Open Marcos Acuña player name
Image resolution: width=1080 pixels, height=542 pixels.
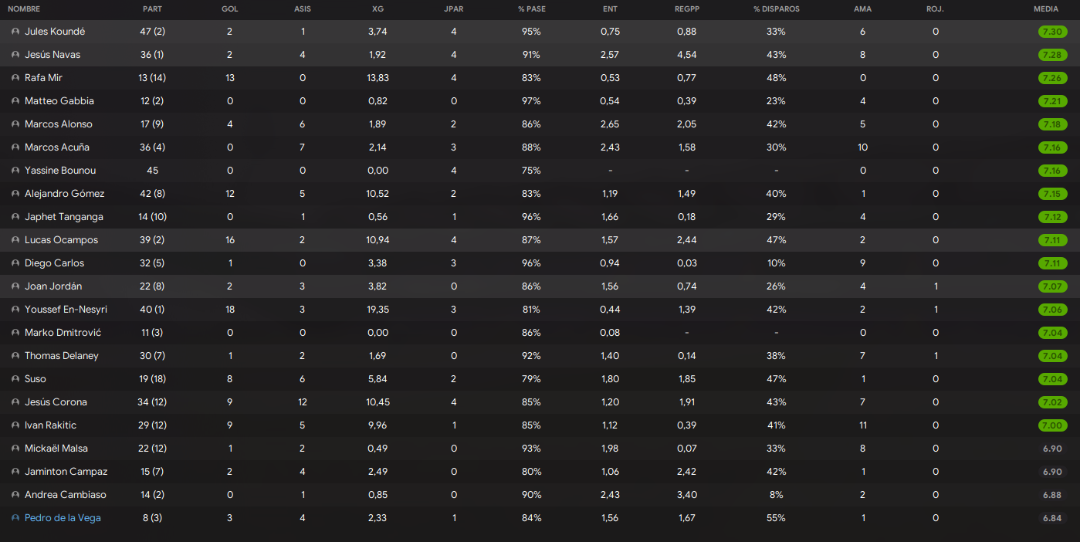pos(57,147)
